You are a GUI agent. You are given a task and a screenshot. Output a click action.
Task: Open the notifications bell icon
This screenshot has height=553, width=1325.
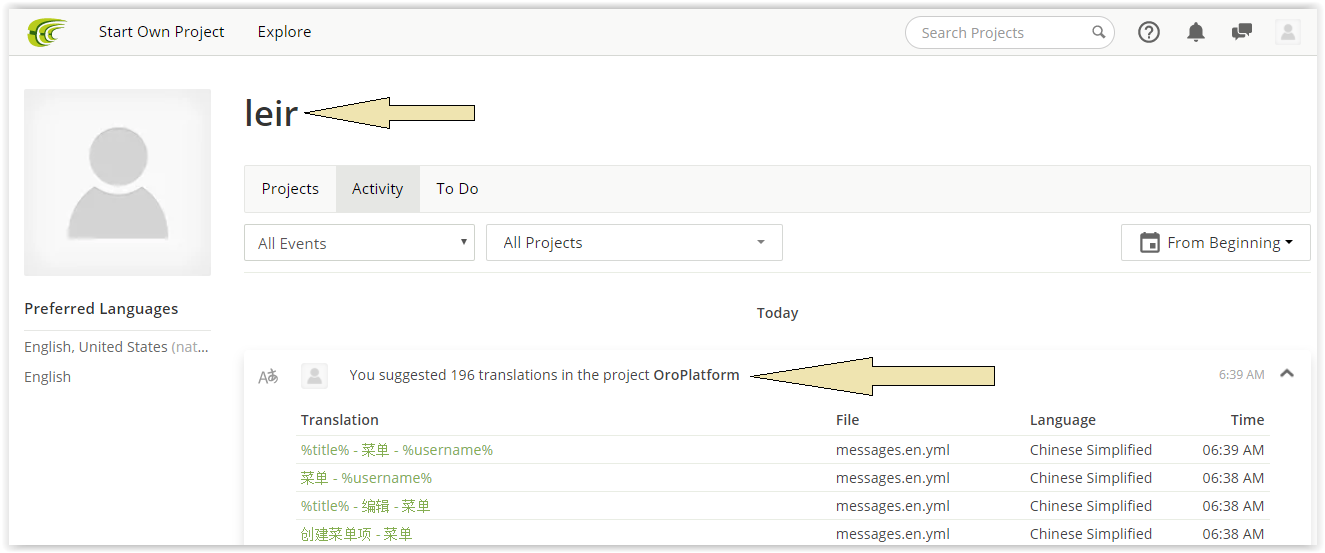pyautogui.click(x=1196, y=32)
